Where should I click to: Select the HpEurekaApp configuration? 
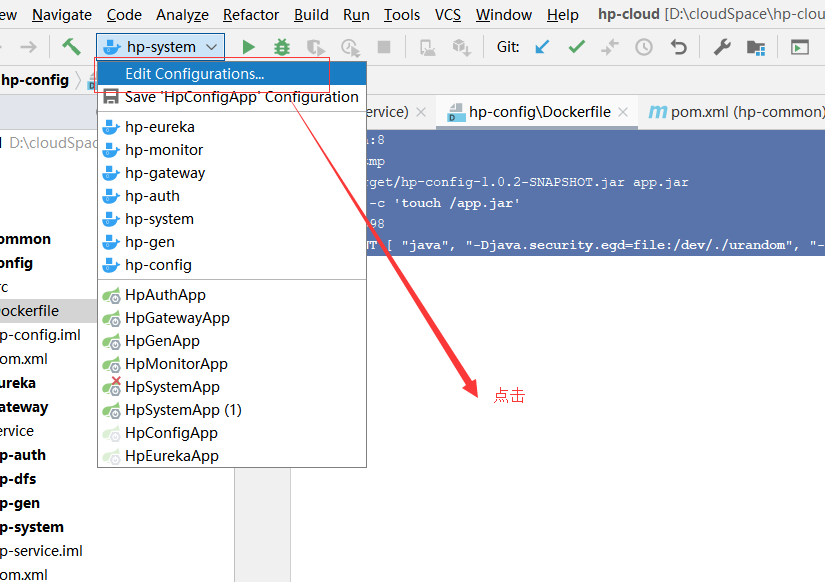232,456
